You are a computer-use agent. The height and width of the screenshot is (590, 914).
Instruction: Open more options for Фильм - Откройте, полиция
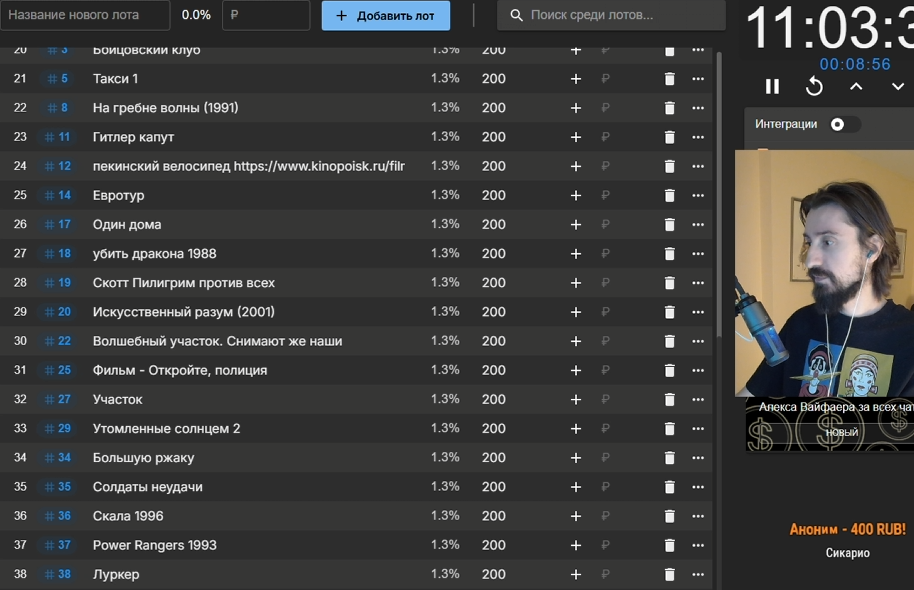click(x=698, y=370)
